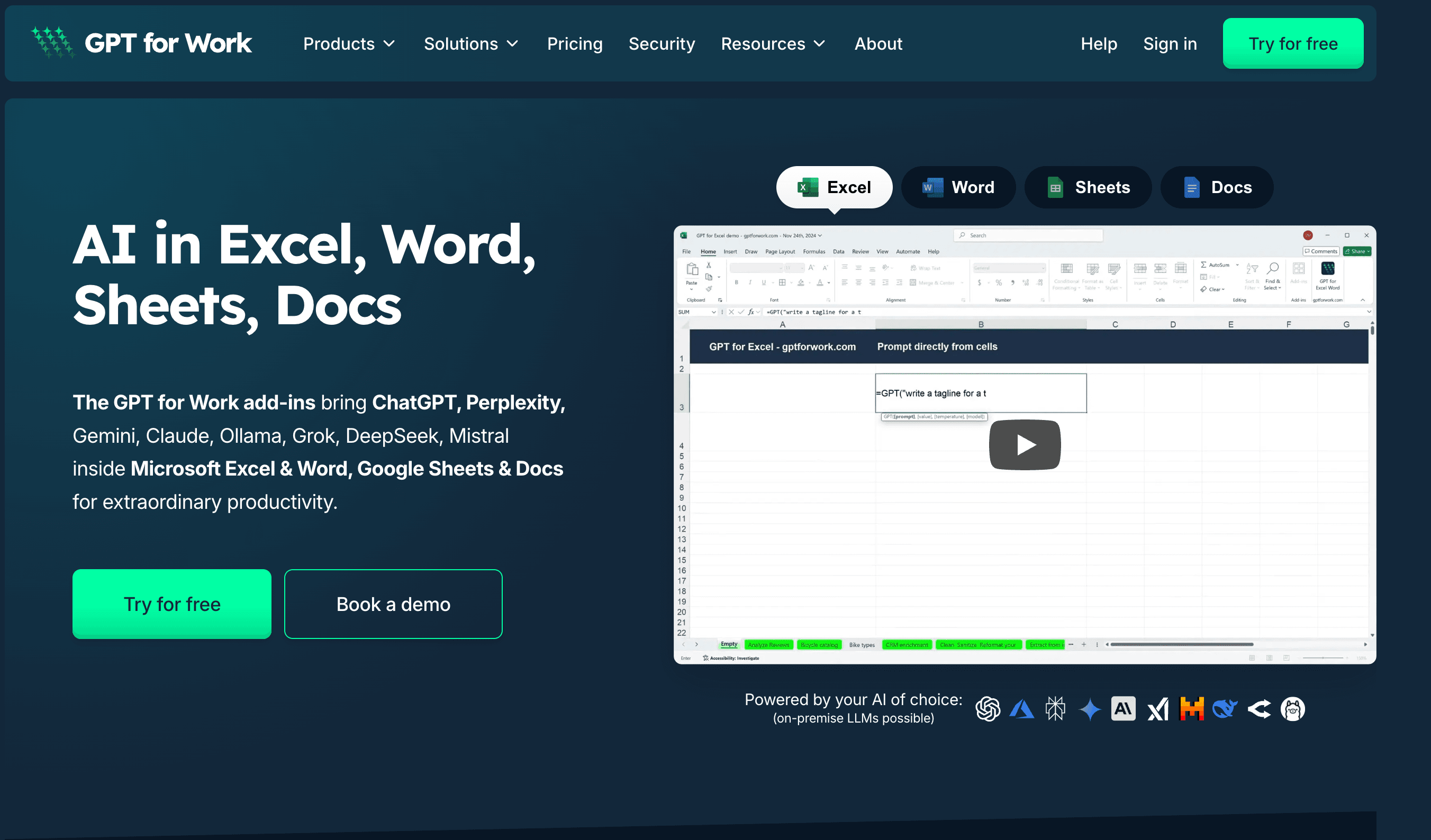Expand the Solutions menu
Viewport: 1431px width, 840px height.
pyautogui.click(x=471, y=44)
